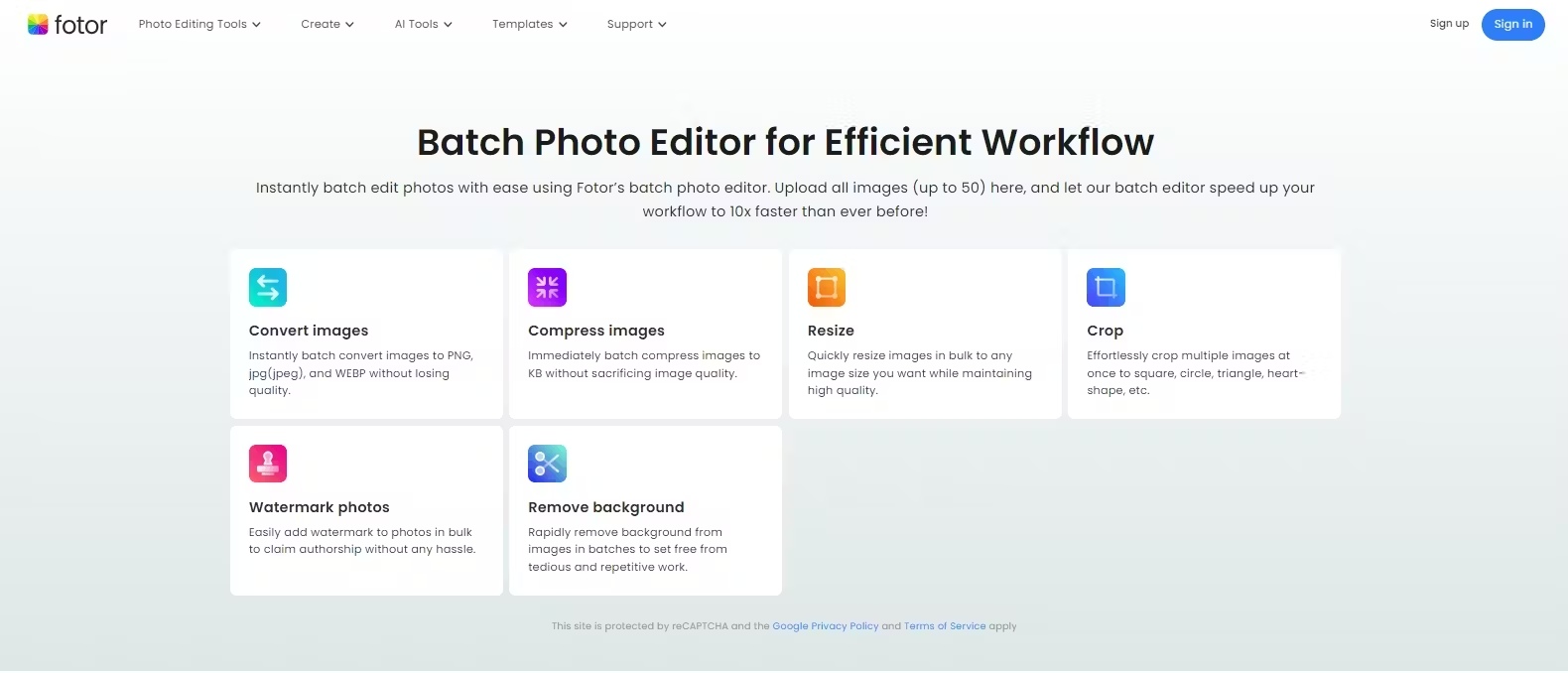The height and width of the screenshot is (673, 1568).
Task: Expand chevron next to Create
Action: tap(349, 25)
